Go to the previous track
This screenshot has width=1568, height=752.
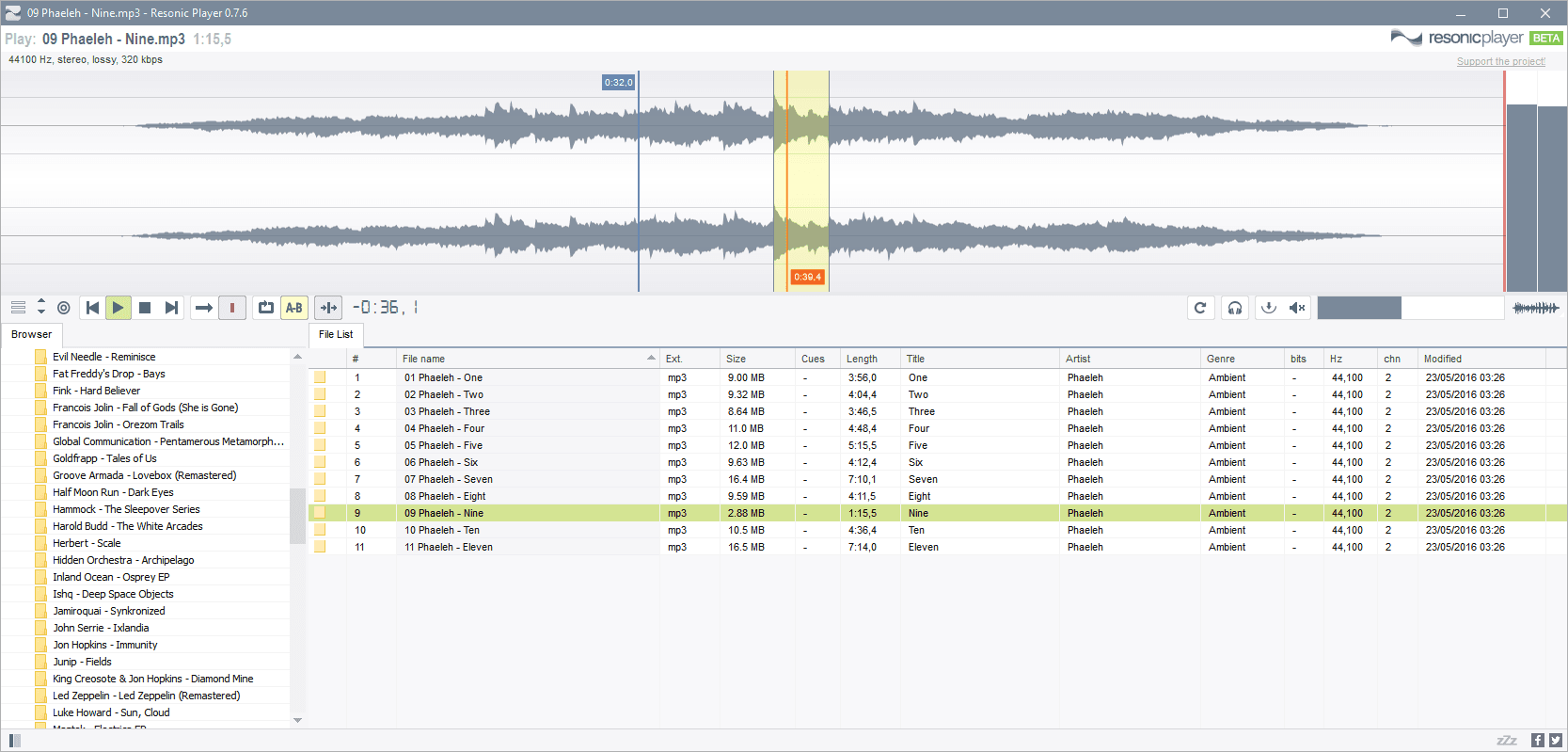pos(92,308)
